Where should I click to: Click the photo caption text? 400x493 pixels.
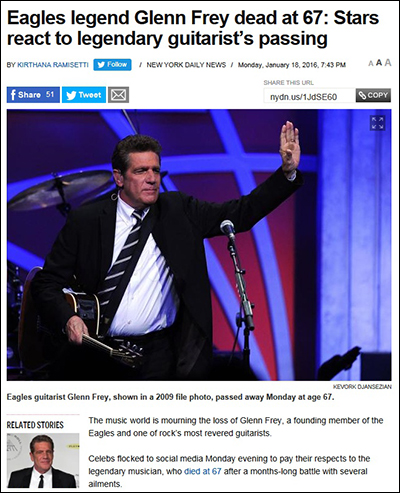pyautogui.click(x=170, y=397)
